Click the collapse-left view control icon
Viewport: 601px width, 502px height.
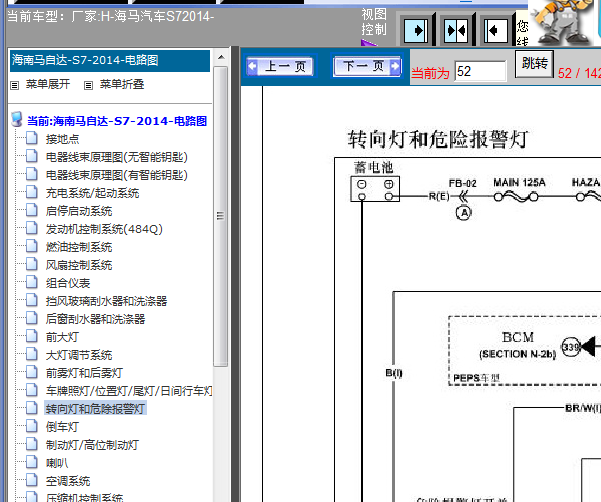pos(496,31)
